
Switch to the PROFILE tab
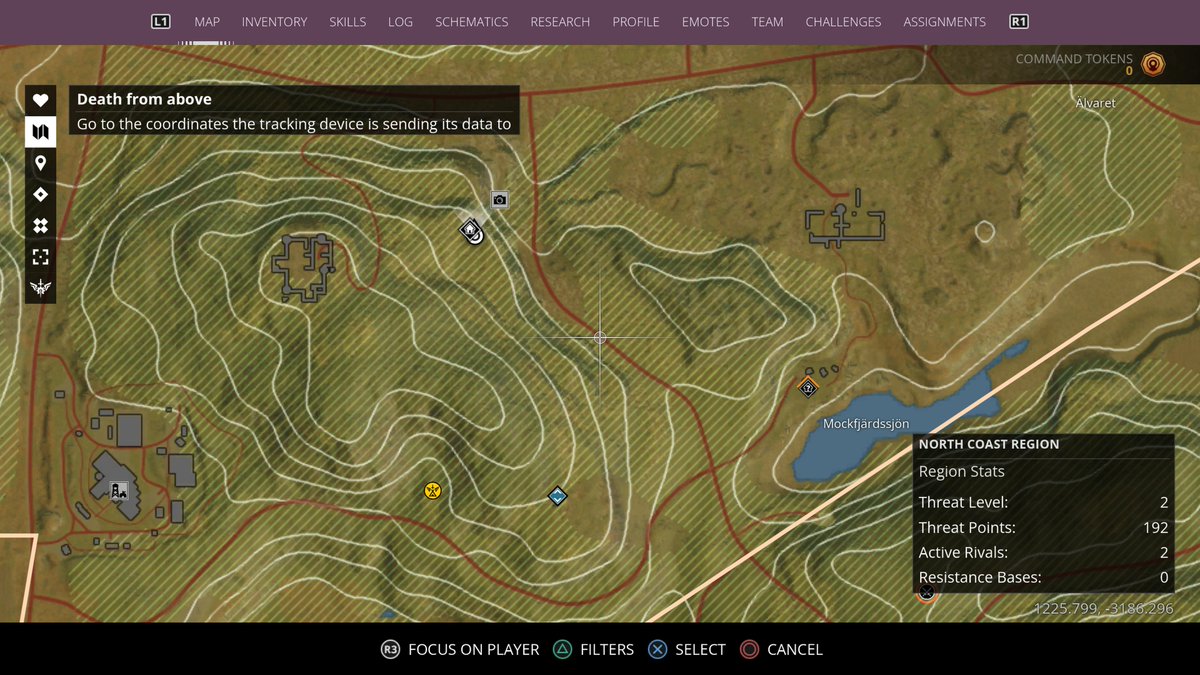click(636, 21)
